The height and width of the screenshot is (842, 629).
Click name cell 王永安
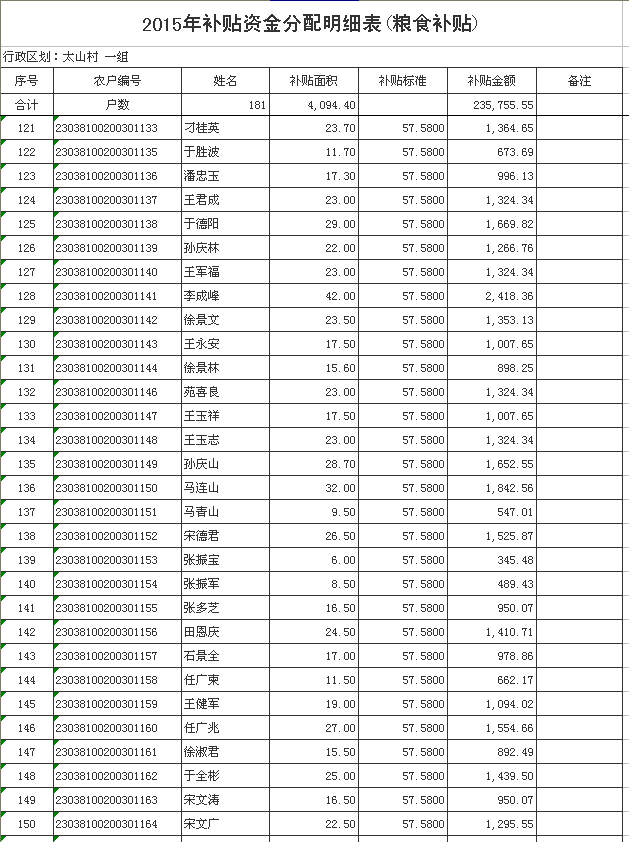[226, 344]
